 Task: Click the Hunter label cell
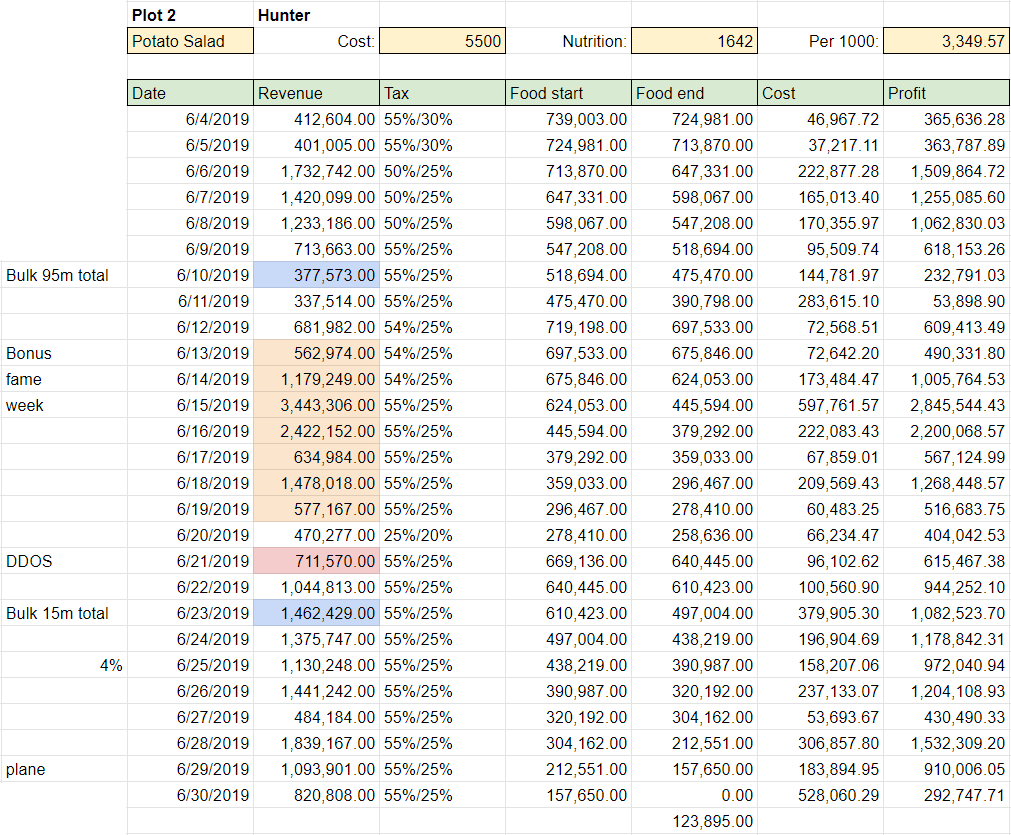(x=316, y=15)
